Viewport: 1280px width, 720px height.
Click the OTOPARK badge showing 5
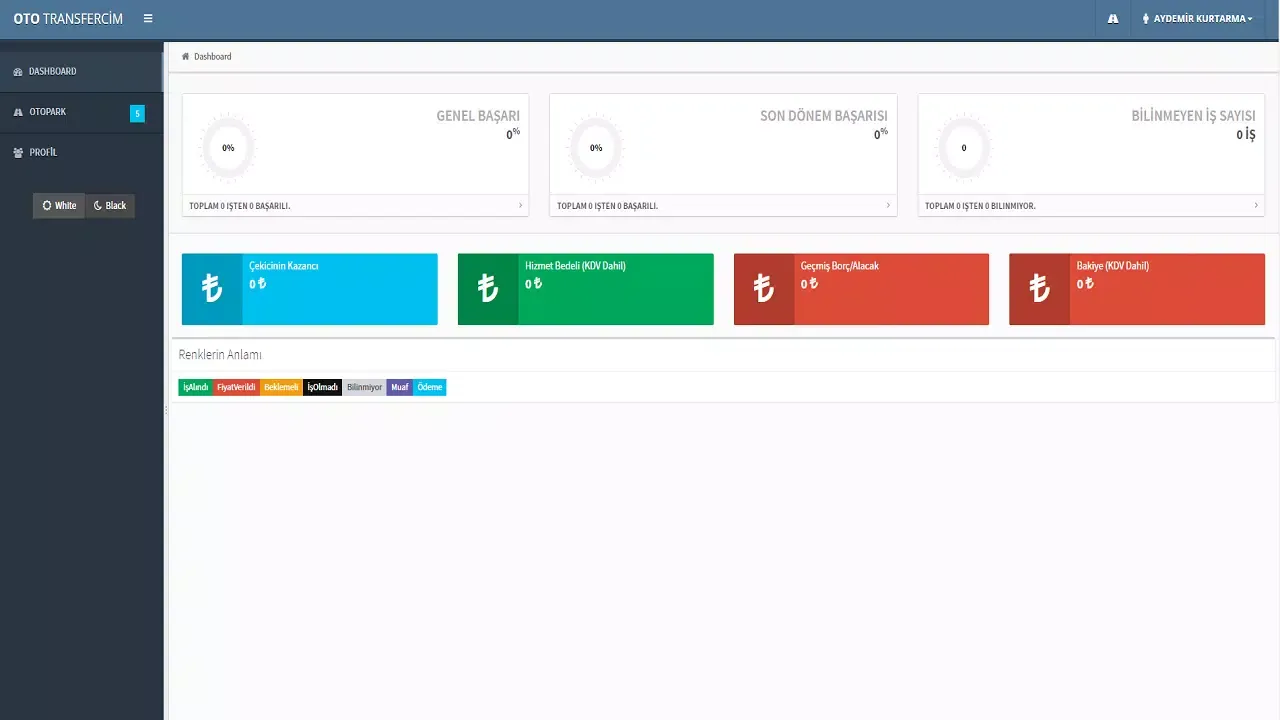point(137,113)
